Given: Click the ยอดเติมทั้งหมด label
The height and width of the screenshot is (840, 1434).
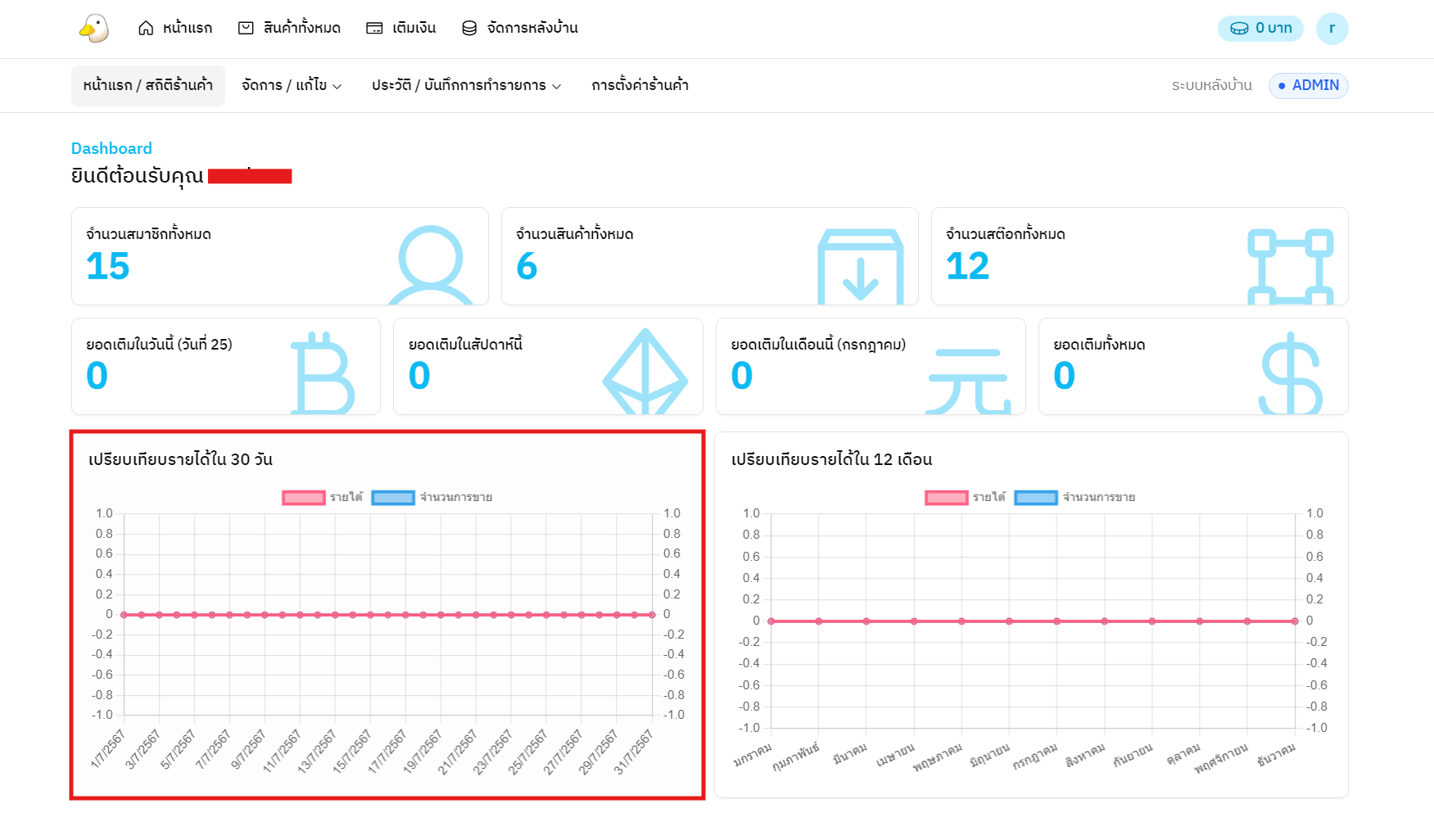Looking at the screenshot, I should pyautogui.click(x=1099, y=345).
